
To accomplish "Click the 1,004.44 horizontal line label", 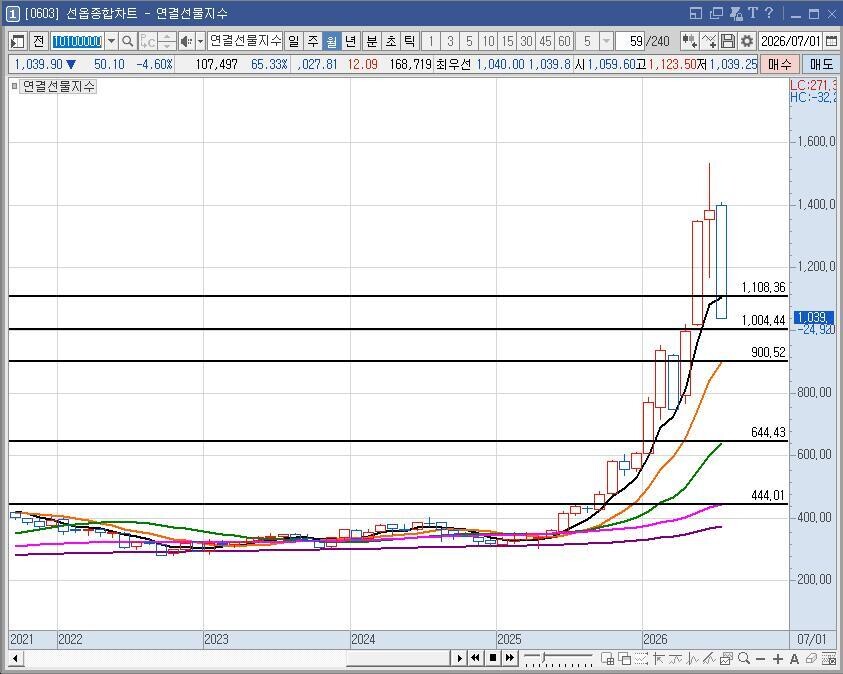I will 763,321.
